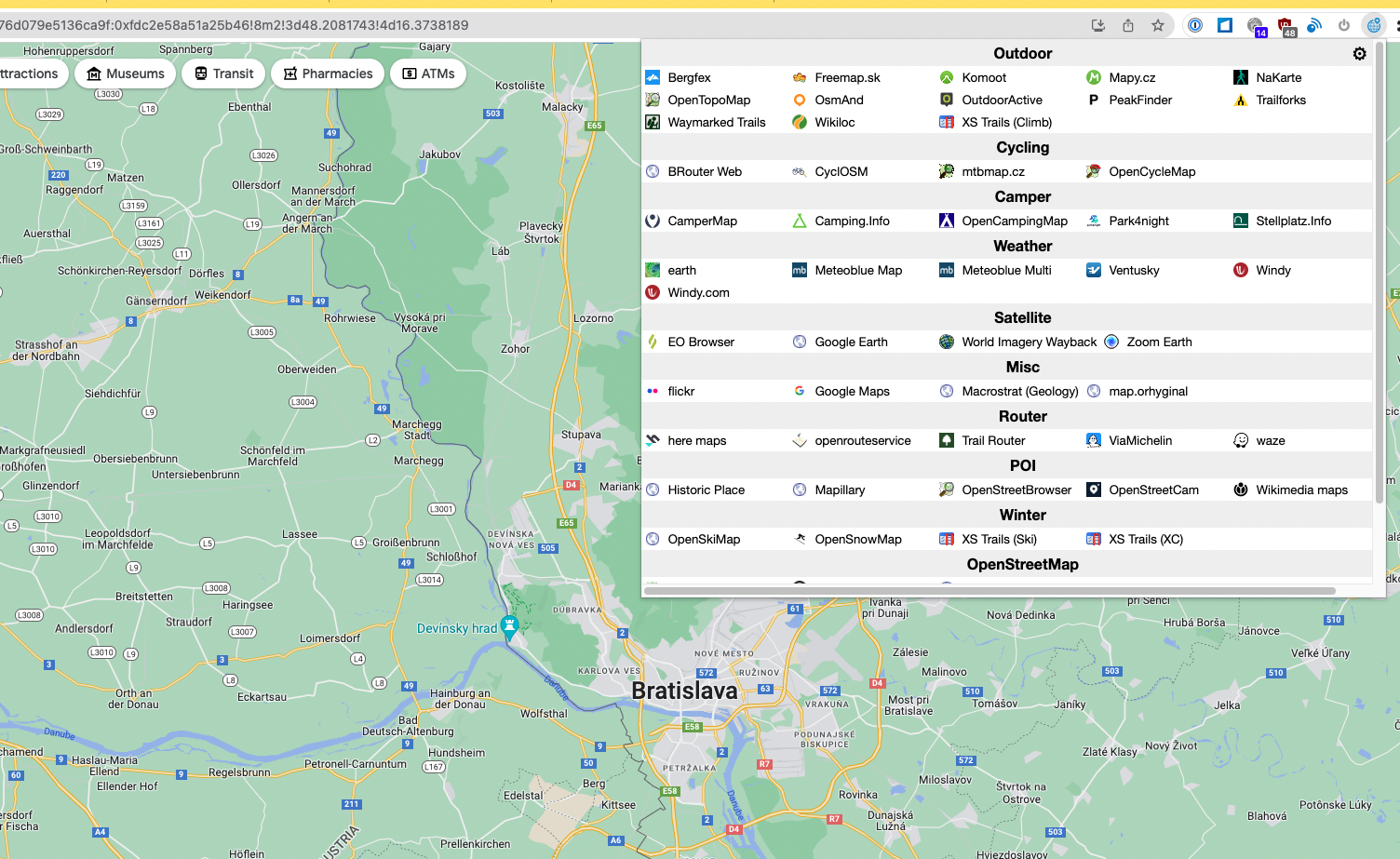Click the Windy icon

click(1241, 270)
